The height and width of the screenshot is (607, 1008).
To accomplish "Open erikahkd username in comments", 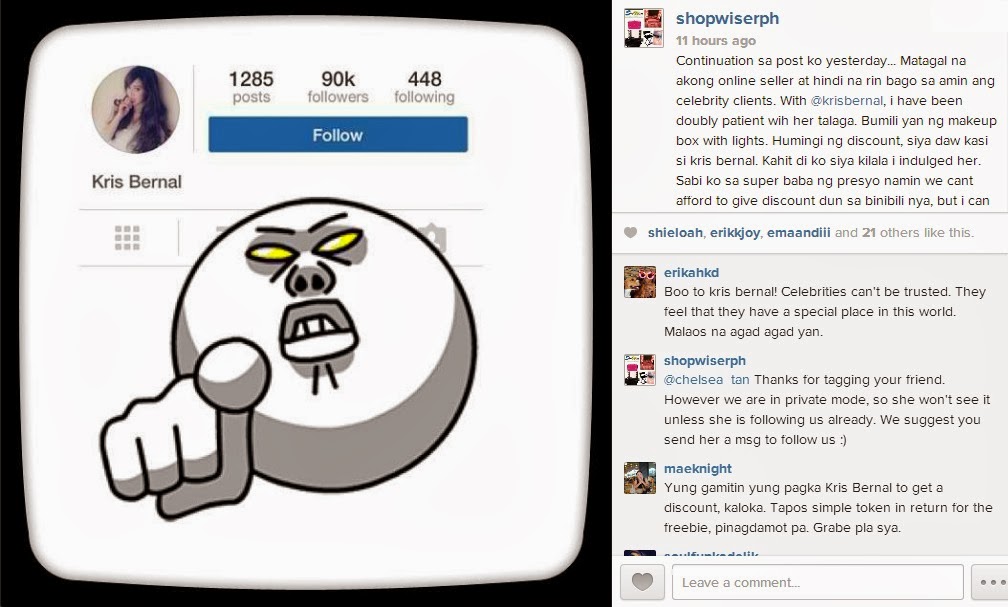I will 691,273.
